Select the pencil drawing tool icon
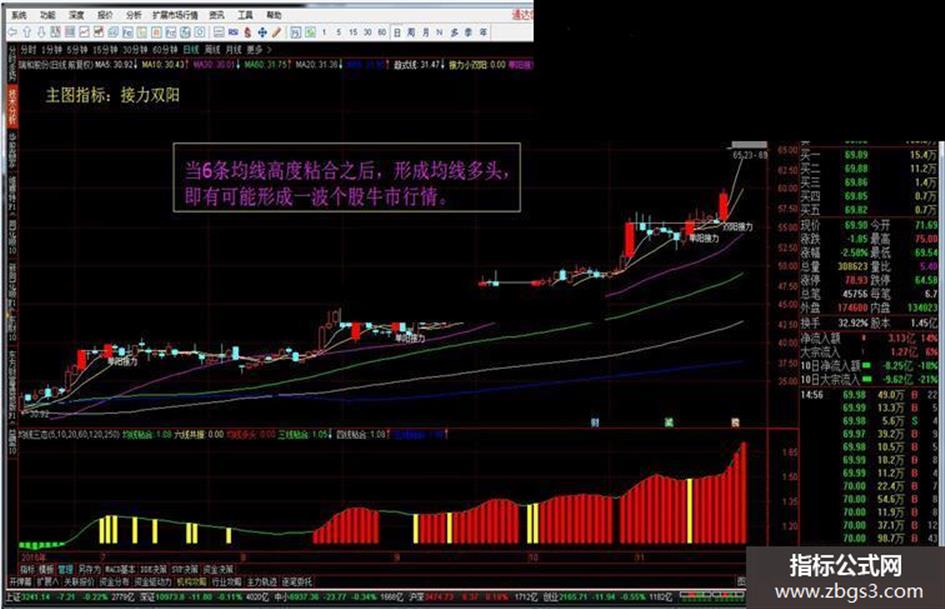The width and height of the screenshot is (945, 609). (277, 33)
